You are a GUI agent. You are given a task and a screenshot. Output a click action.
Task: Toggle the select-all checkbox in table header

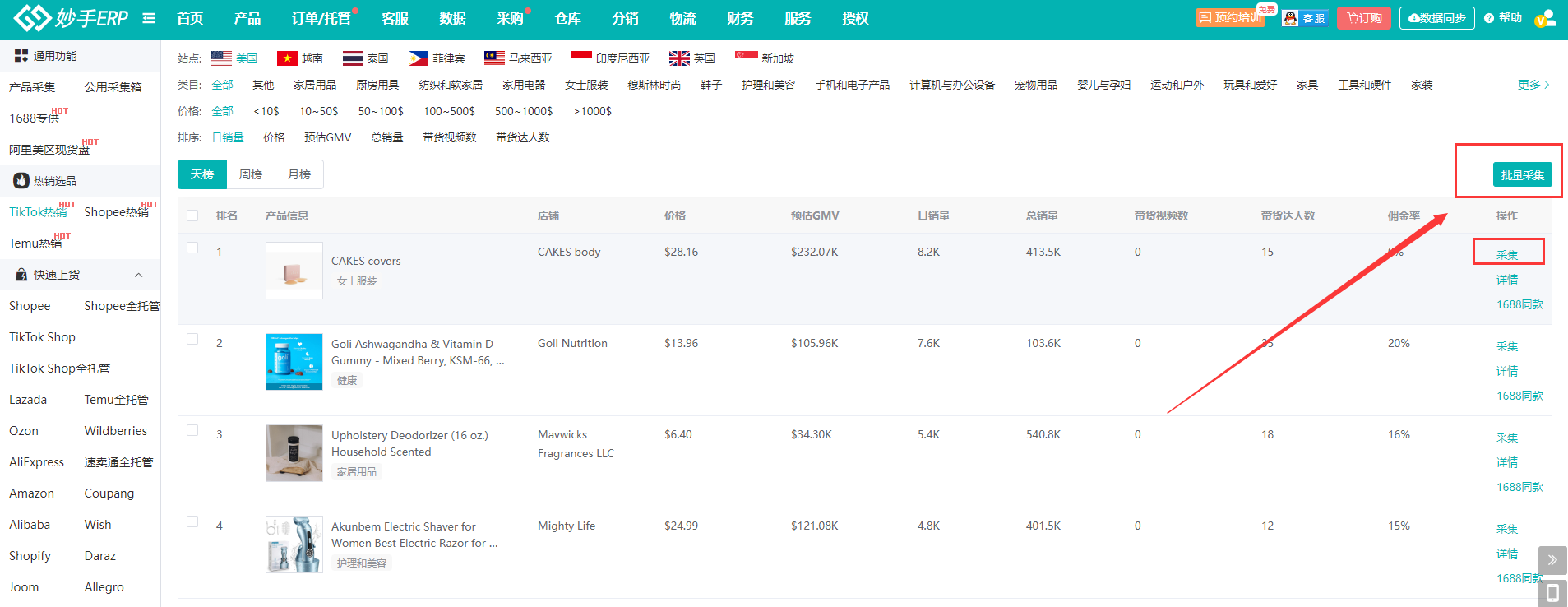click(192, 215)
